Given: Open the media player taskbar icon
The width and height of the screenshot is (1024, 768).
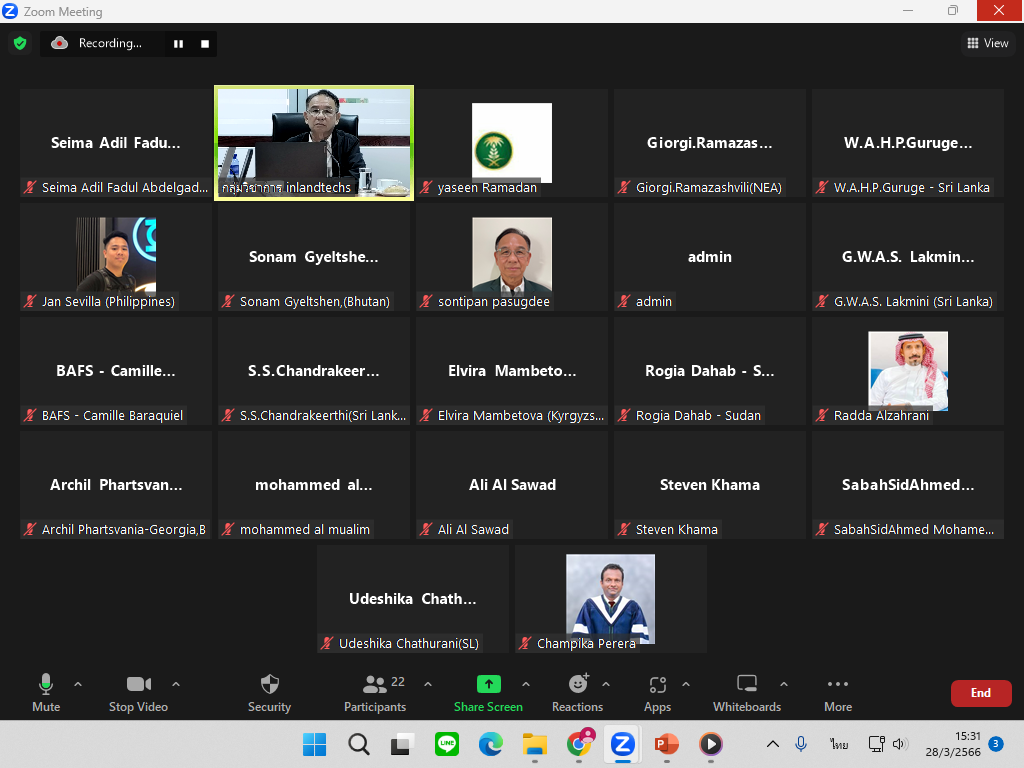Looking at the screenshot, I should (x=711, y=744).
